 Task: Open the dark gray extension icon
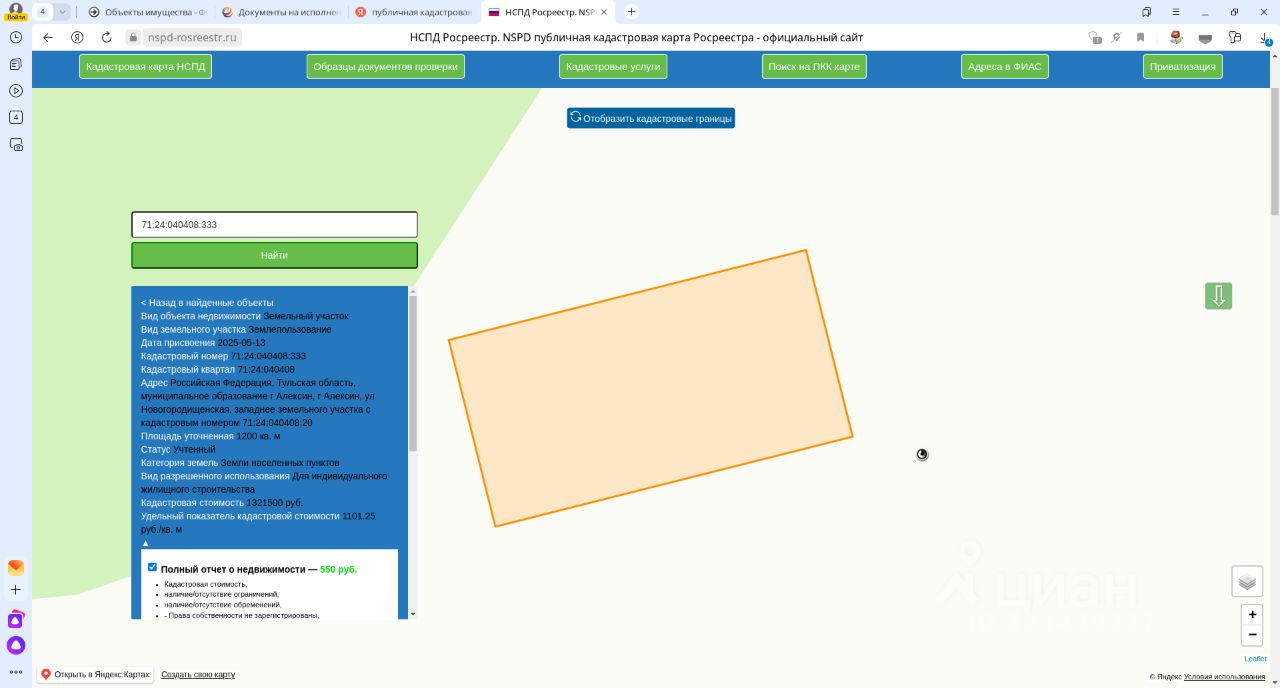coord(1205,37)
